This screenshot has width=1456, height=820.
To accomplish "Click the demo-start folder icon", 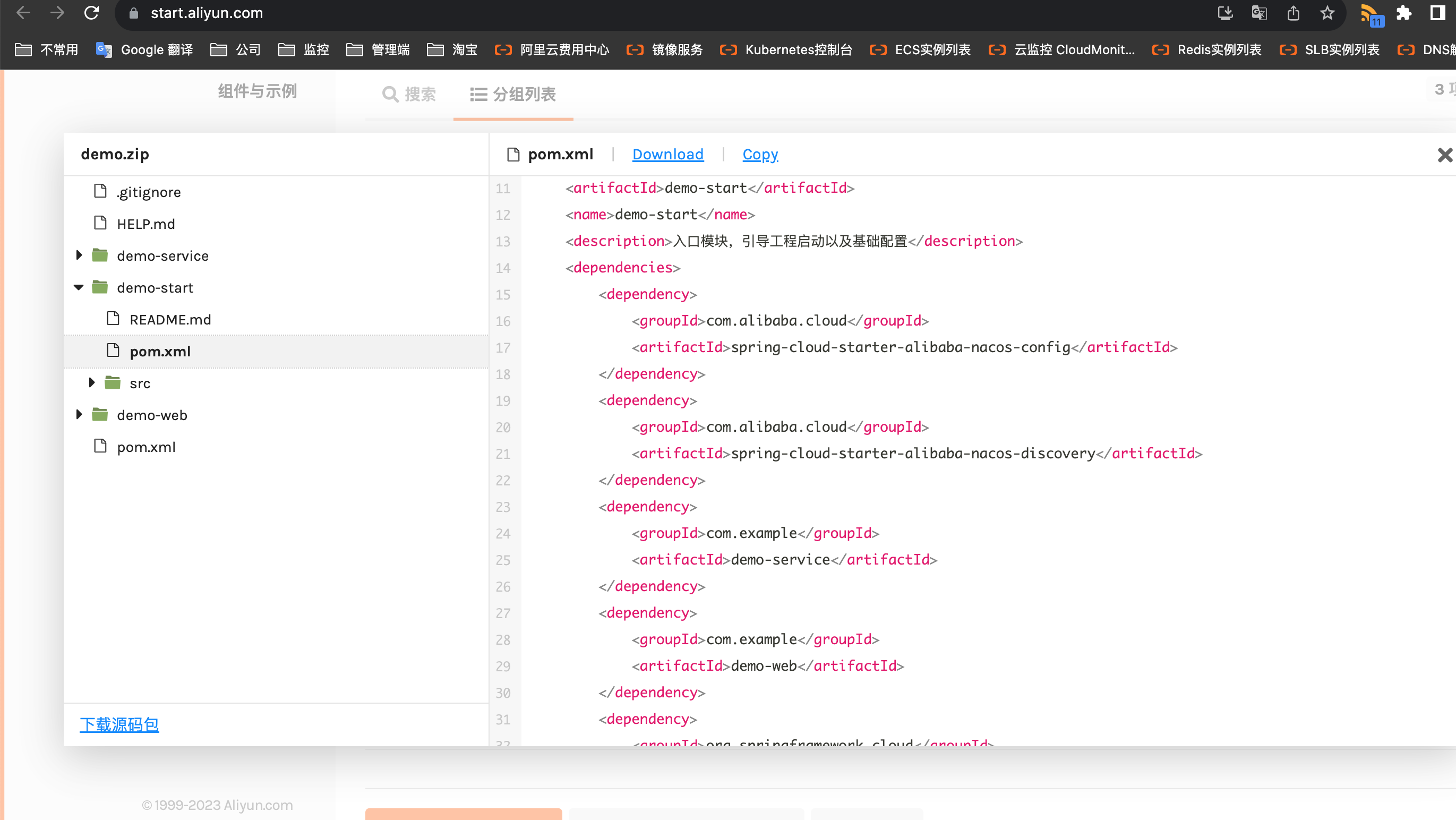I will point(99,287).
